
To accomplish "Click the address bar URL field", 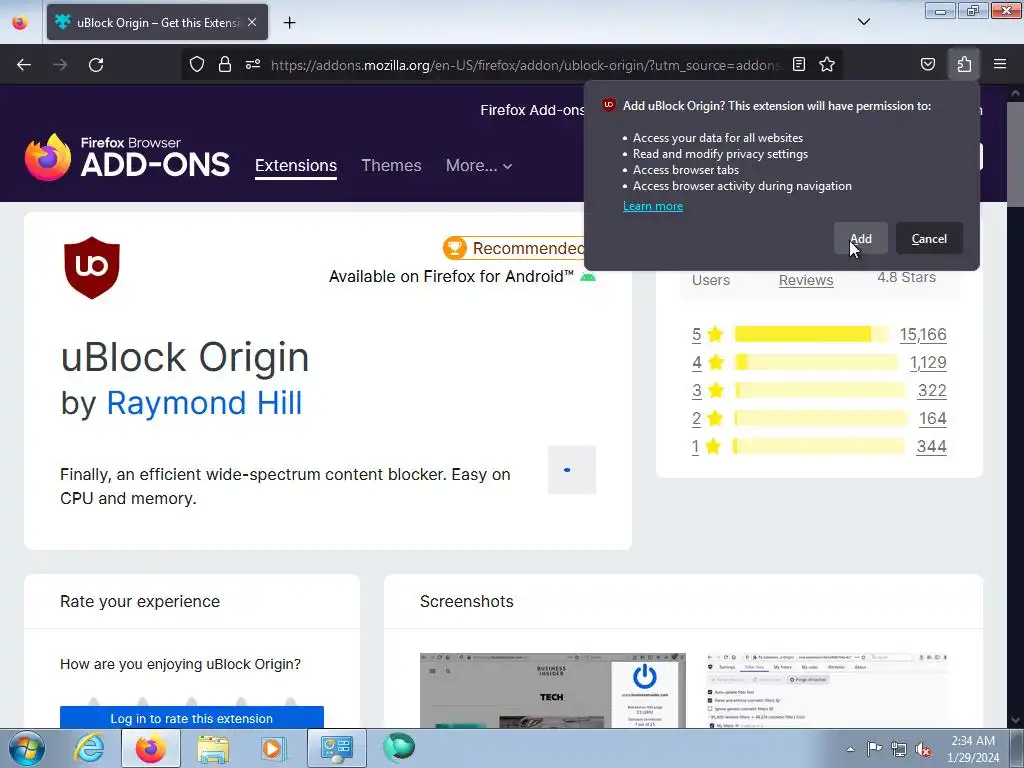I will tap(525, 65).
